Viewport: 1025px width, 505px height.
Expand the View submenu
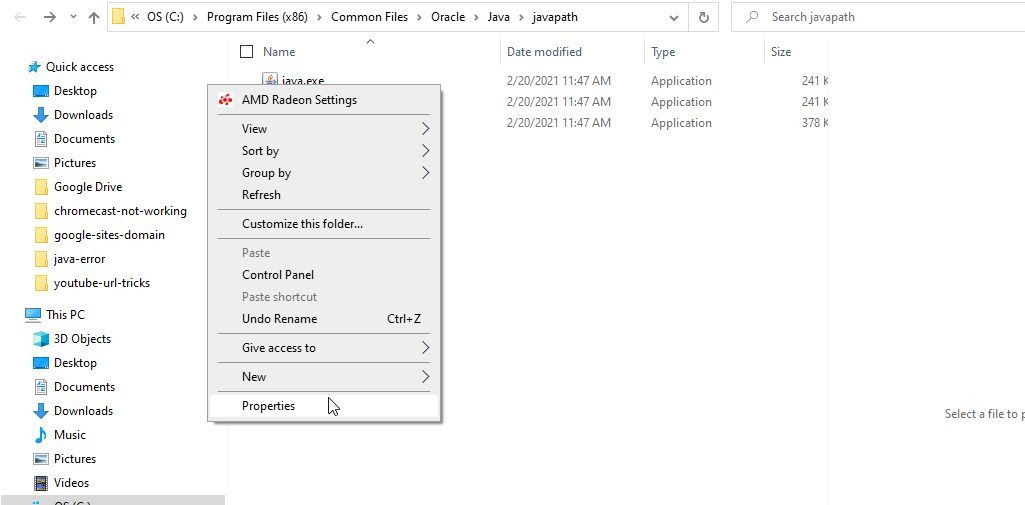coord(324,129)
